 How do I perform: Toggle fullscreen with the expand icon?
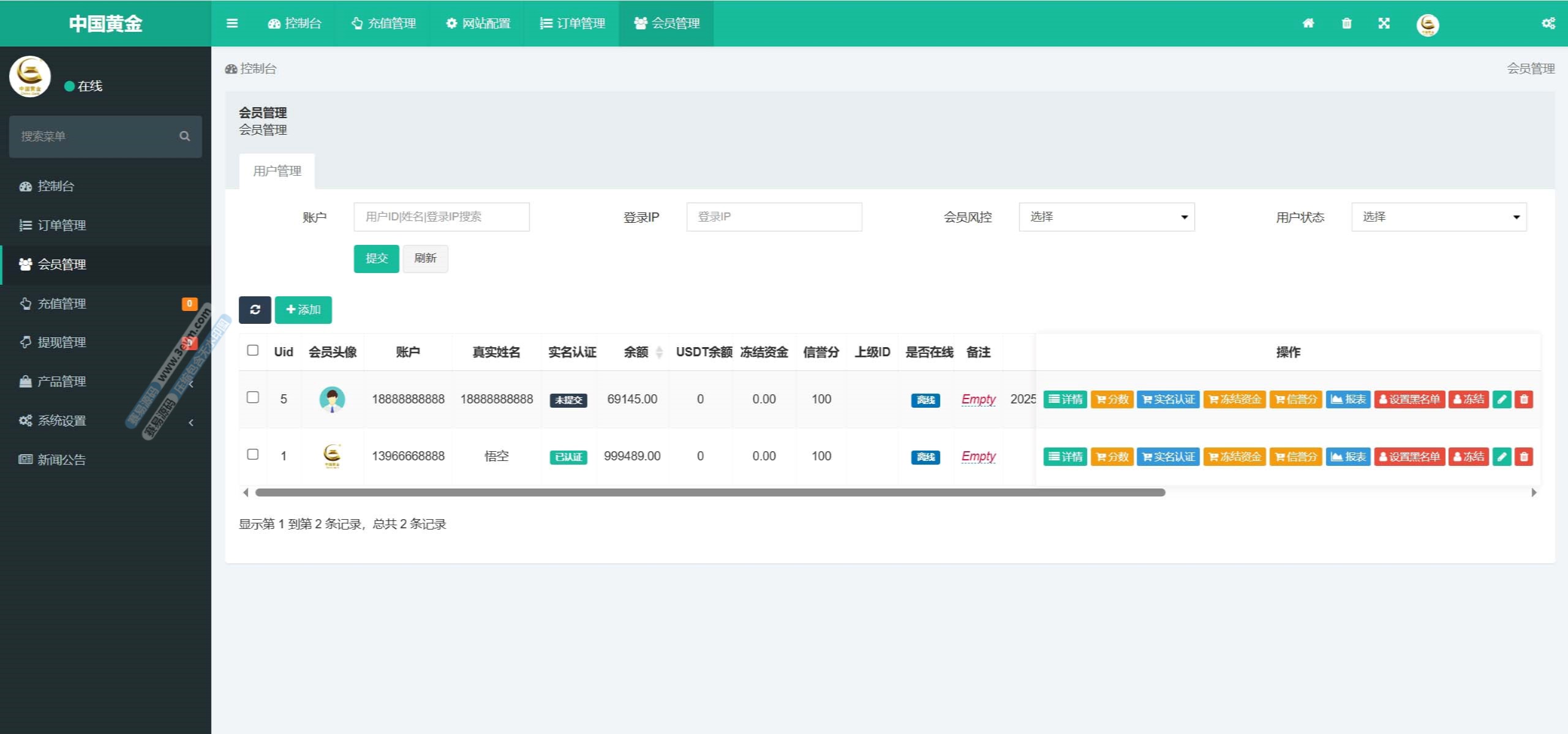point(1384,23)
